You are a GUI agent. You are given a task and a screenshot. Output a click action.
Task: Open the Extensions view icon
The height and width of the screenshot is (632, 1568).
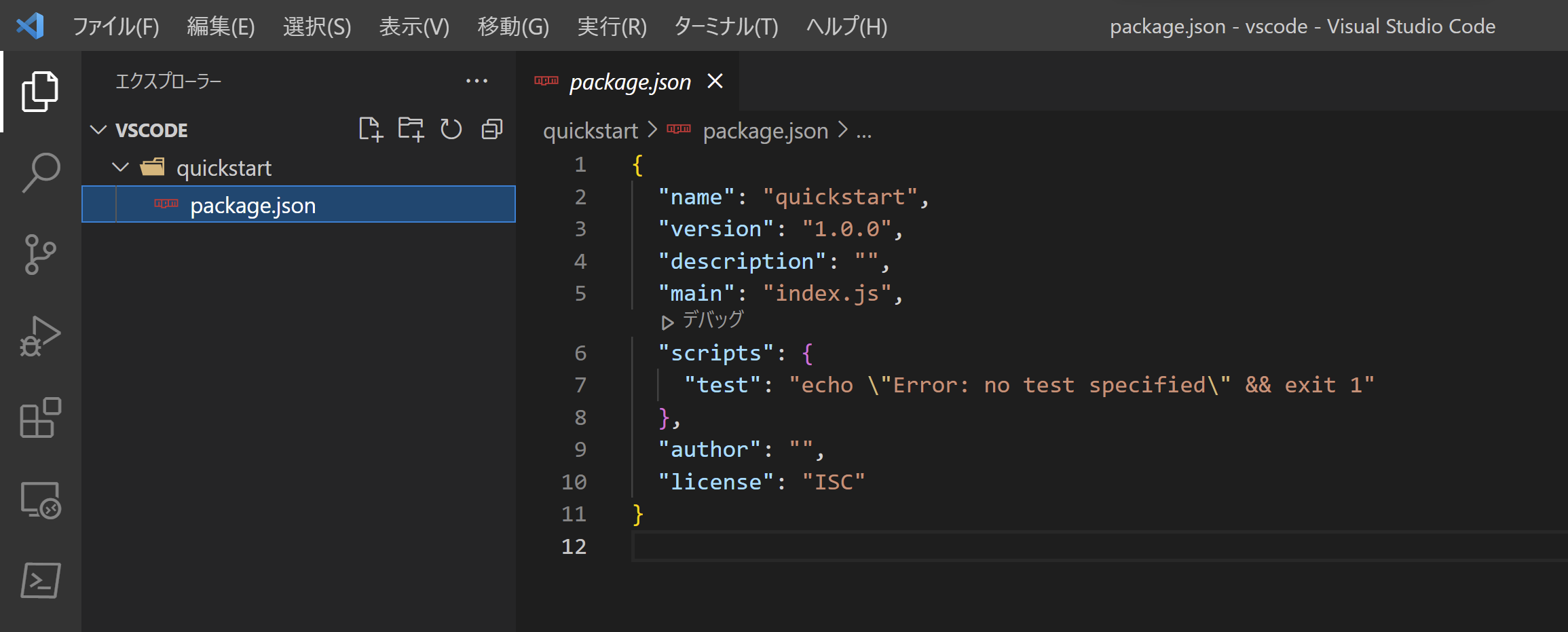40,417
